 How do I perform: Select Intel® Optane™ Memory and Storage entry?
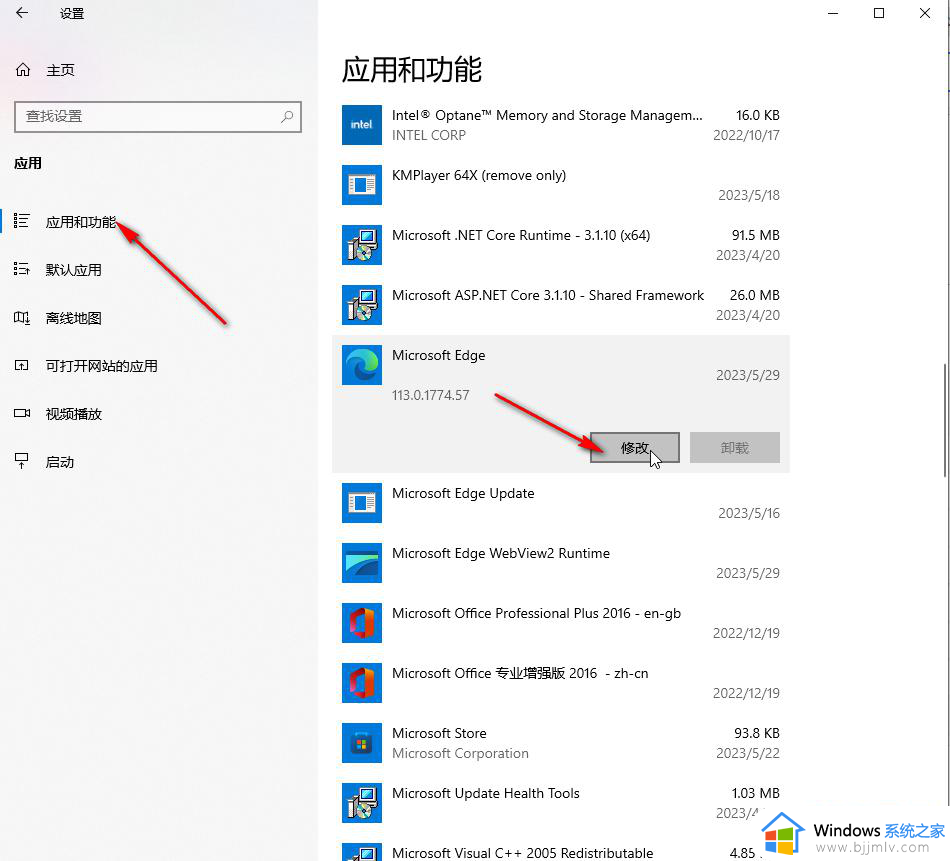[x=560, y=125]
